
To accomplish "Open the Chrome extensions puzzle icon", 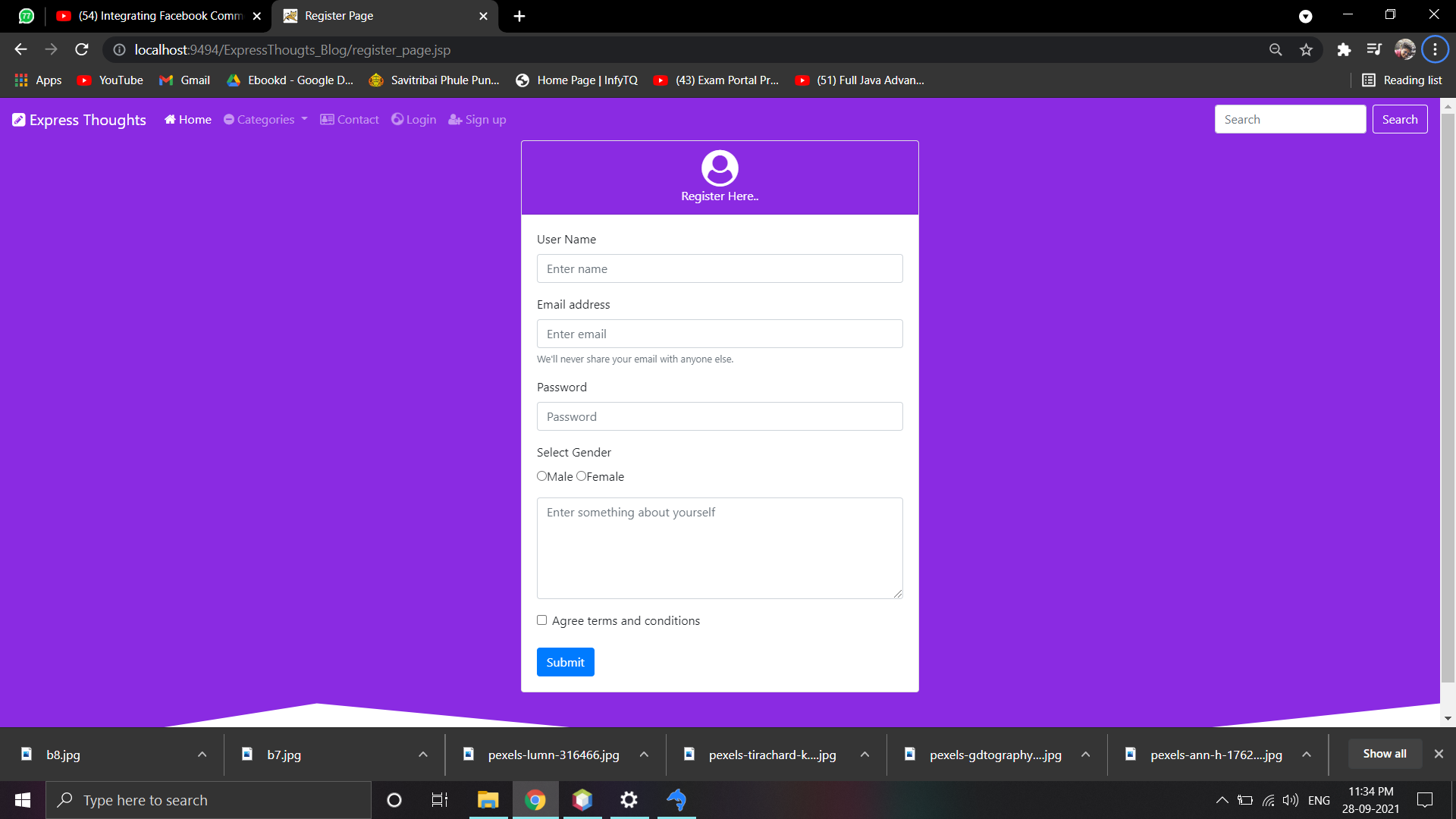I will coord(1344,50).
